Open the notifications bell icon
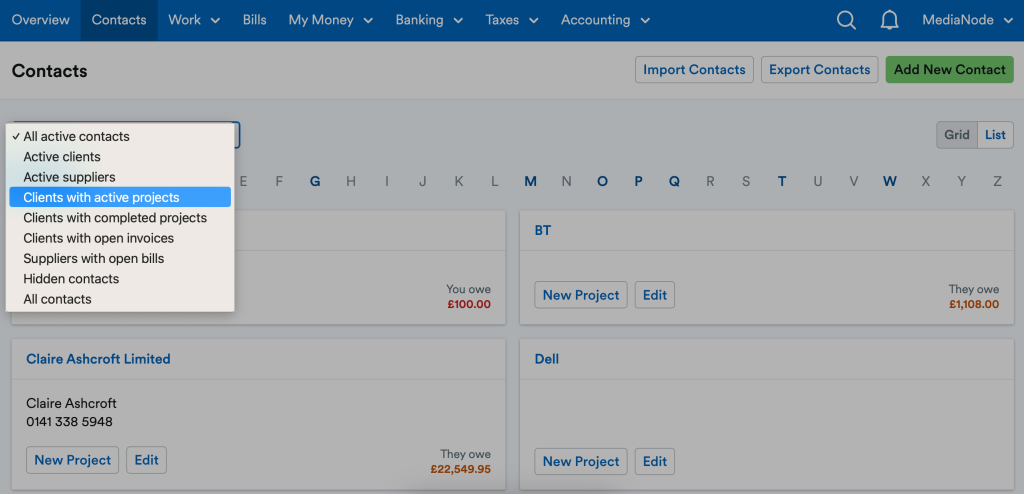This screenshot has width=1024, height=494. point(889,20)
